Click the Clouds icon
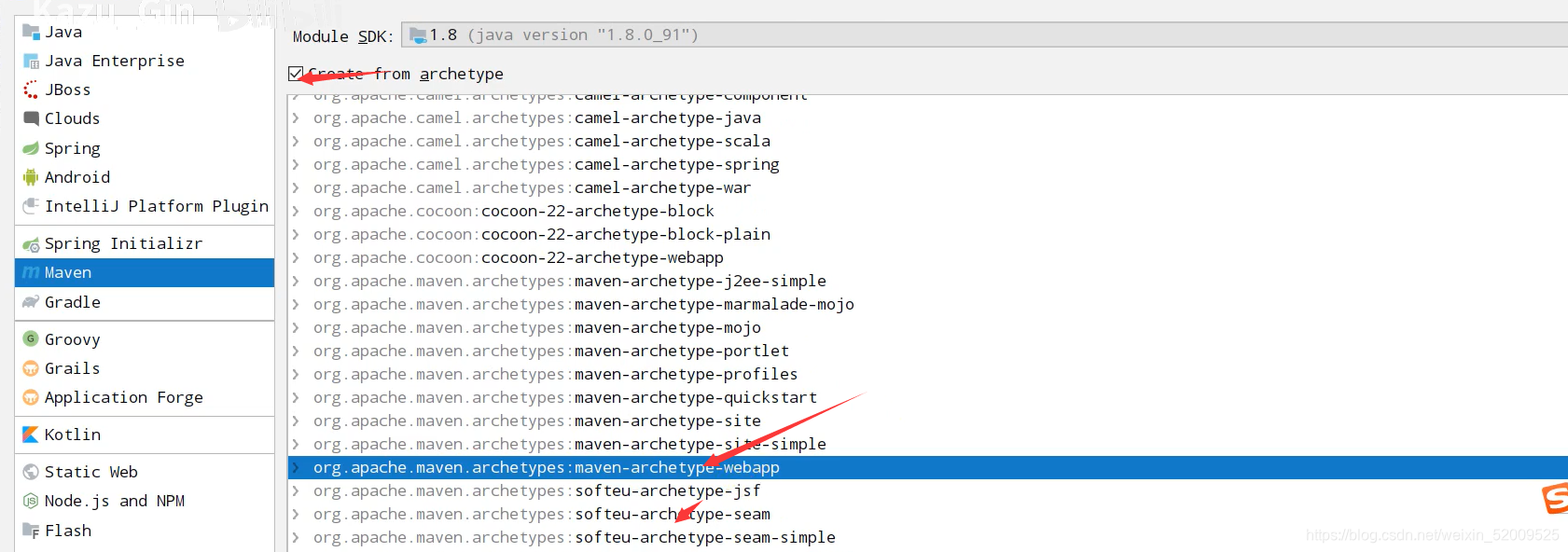 (31, 118)
